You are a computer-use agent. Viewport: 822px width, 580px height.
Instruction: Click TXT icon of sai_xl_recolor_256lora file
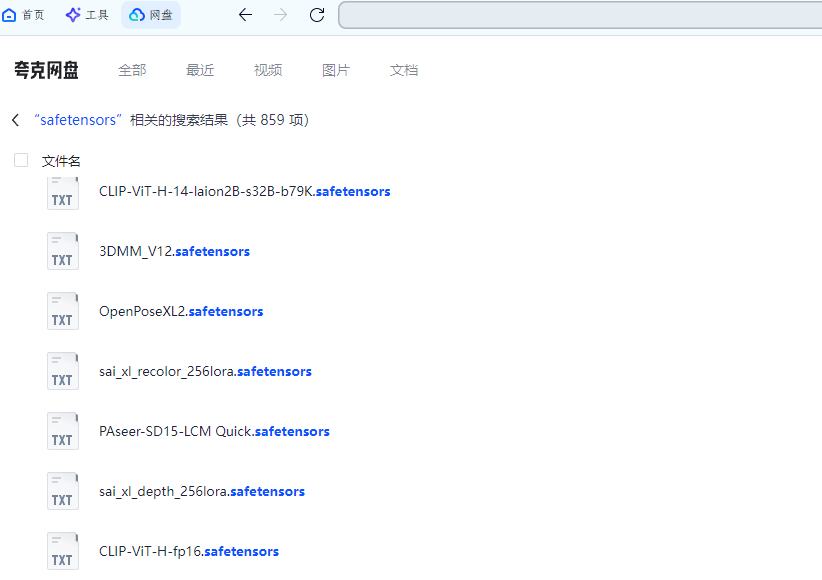[x=63, y=371]
